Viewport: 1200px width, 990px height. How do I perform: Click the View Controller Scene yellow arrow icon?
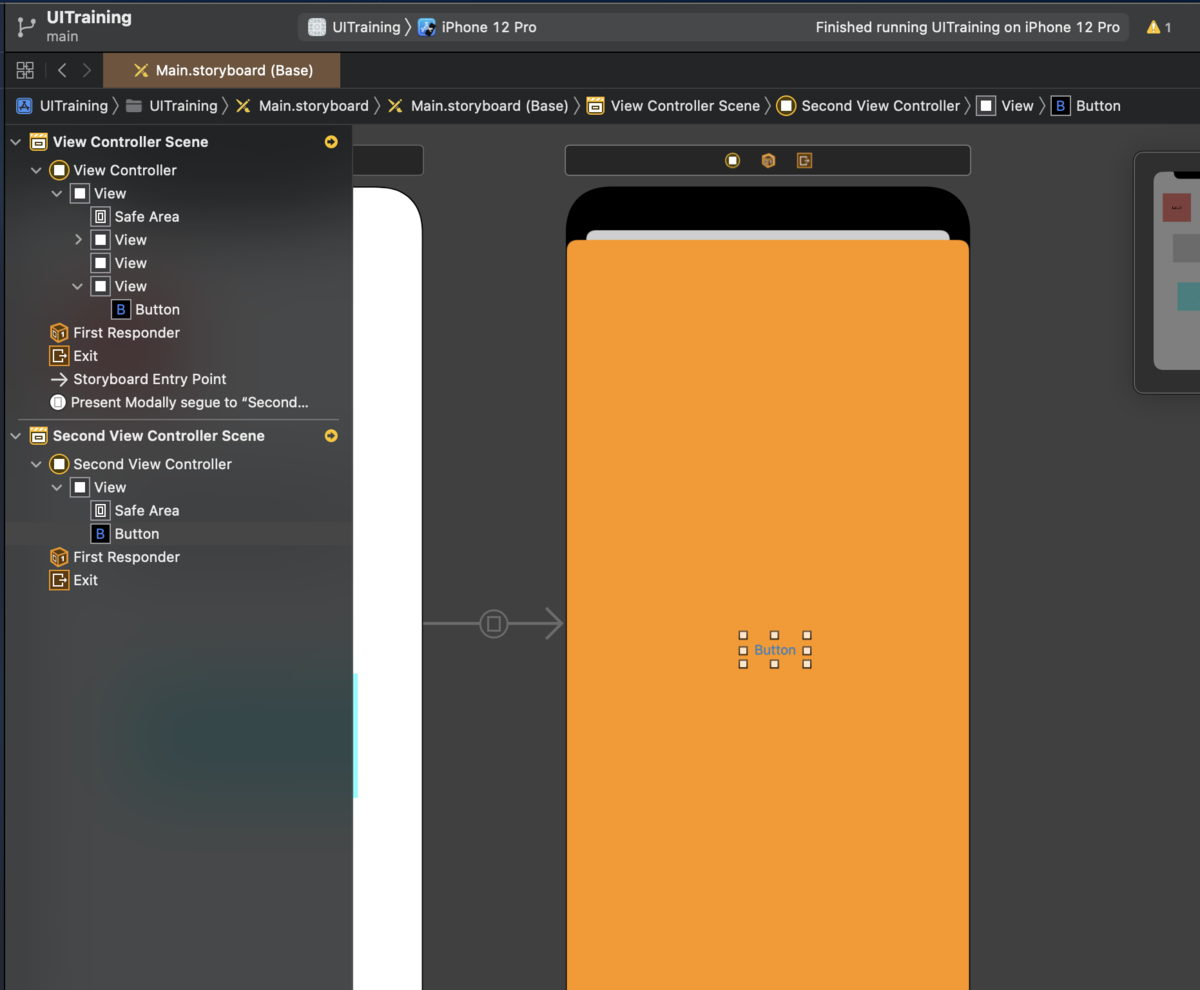point(331,142)
